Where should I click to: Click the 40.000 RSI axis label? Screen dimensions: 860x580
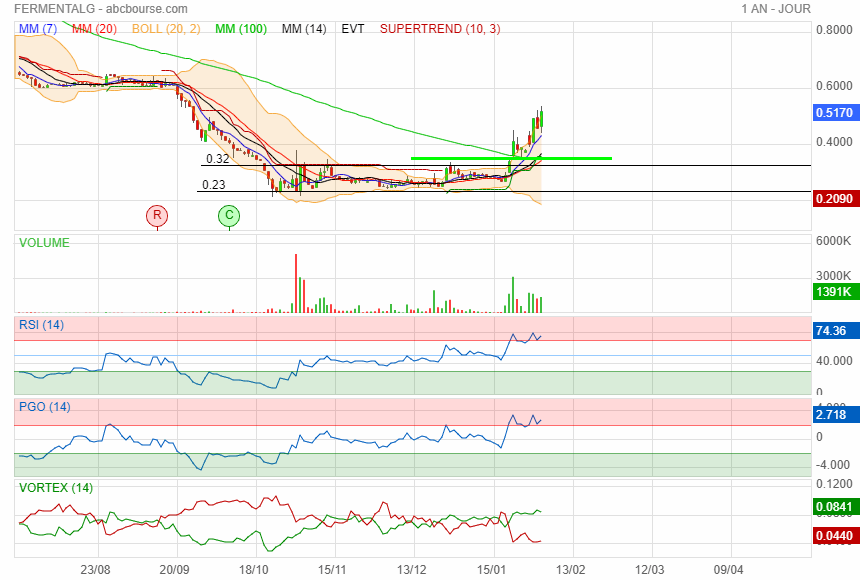click(x=834, y=361)
